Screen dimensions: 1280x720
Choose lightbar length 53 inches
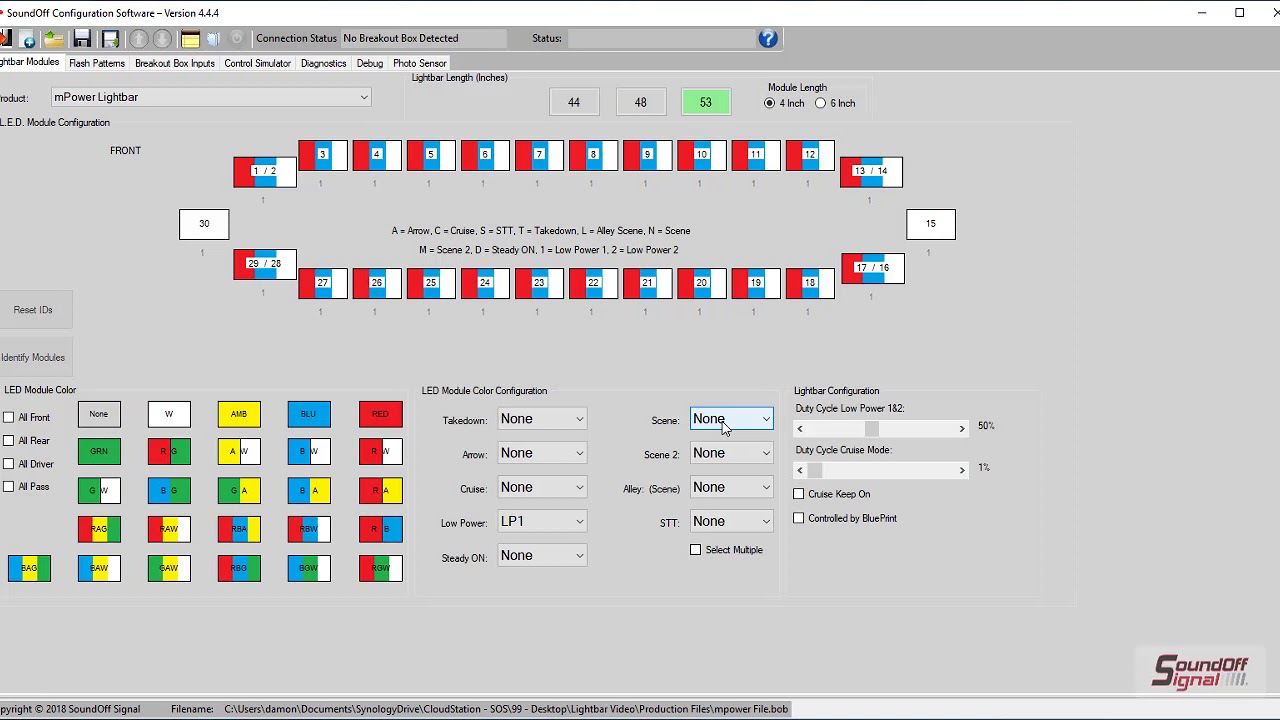[706, 102]
